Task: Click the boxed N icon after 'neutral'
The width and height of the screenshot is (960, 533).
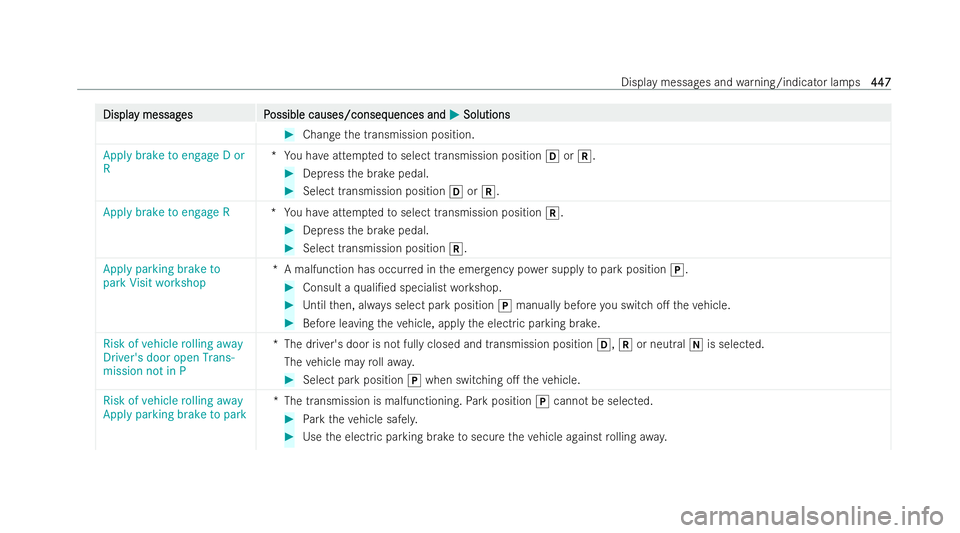Action: (x=696, y=345)
